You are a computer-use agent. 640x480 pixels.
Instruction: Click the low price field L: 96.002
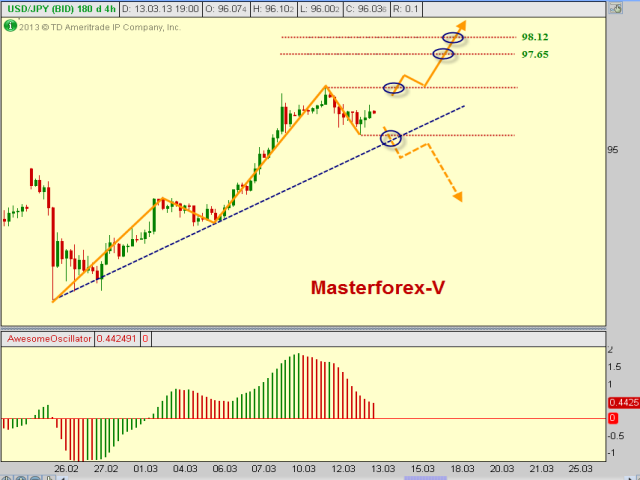click(x=320, y=9)
